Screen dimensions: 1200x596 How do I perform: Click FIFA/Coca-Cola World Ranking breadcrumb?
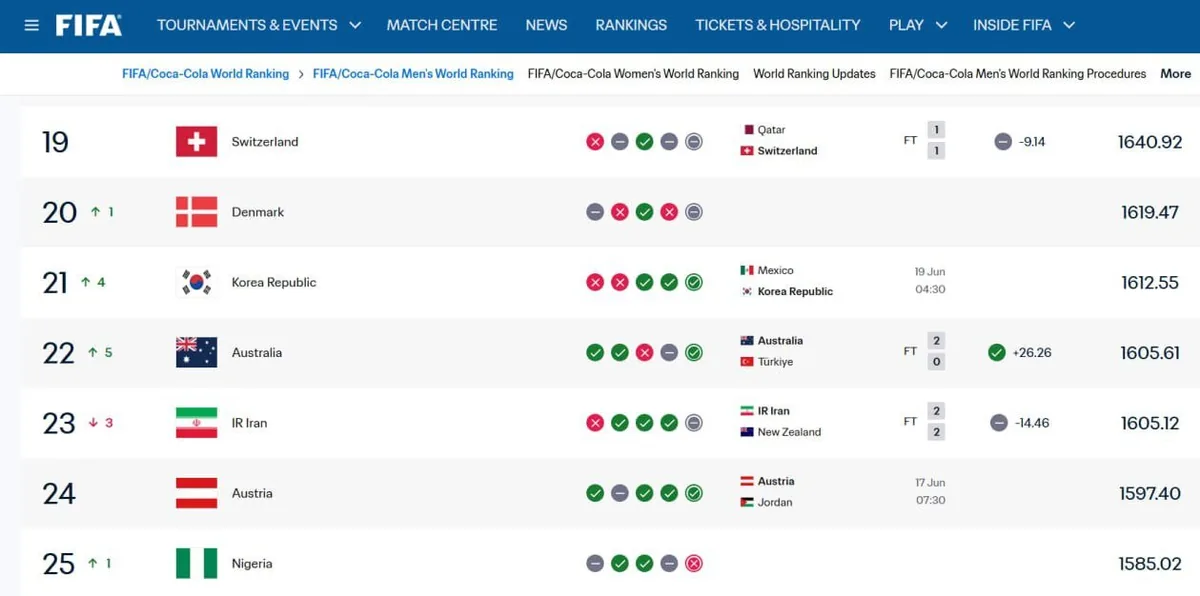[205, 74]
